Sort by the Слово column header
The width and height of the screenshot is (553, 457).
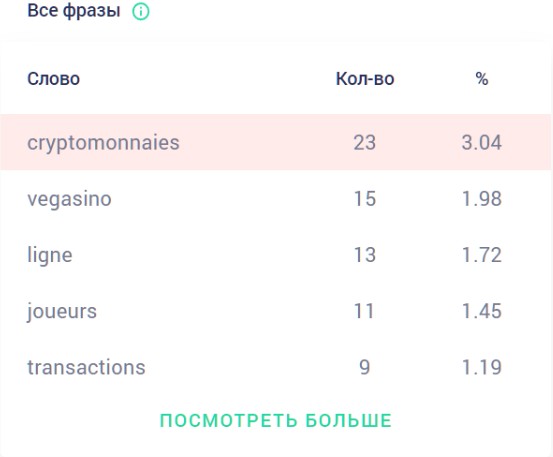point(54,79)
